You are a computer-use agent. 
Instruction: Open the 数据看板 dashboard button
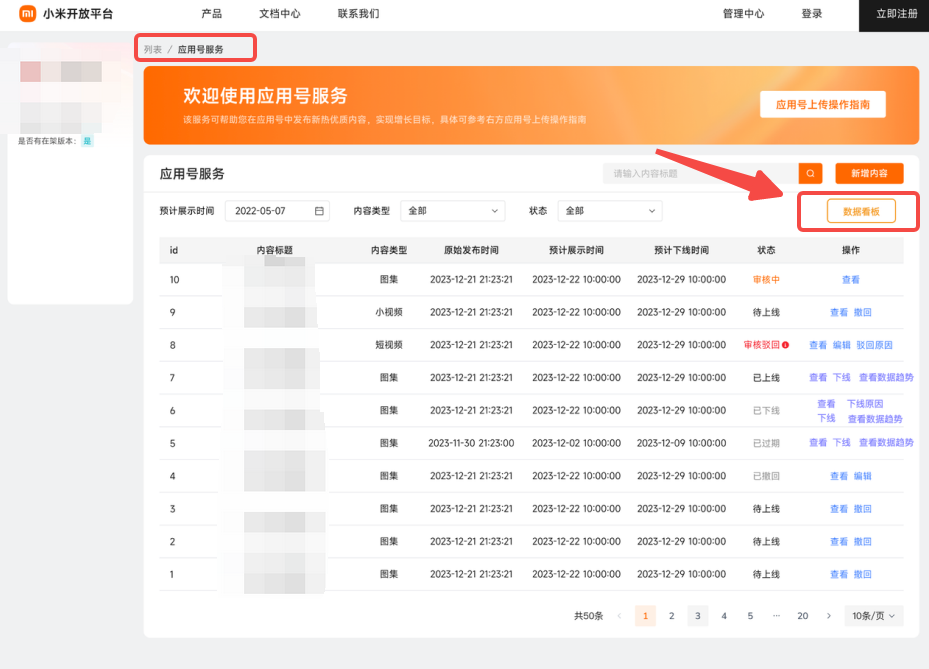click(x=861, y=212)
